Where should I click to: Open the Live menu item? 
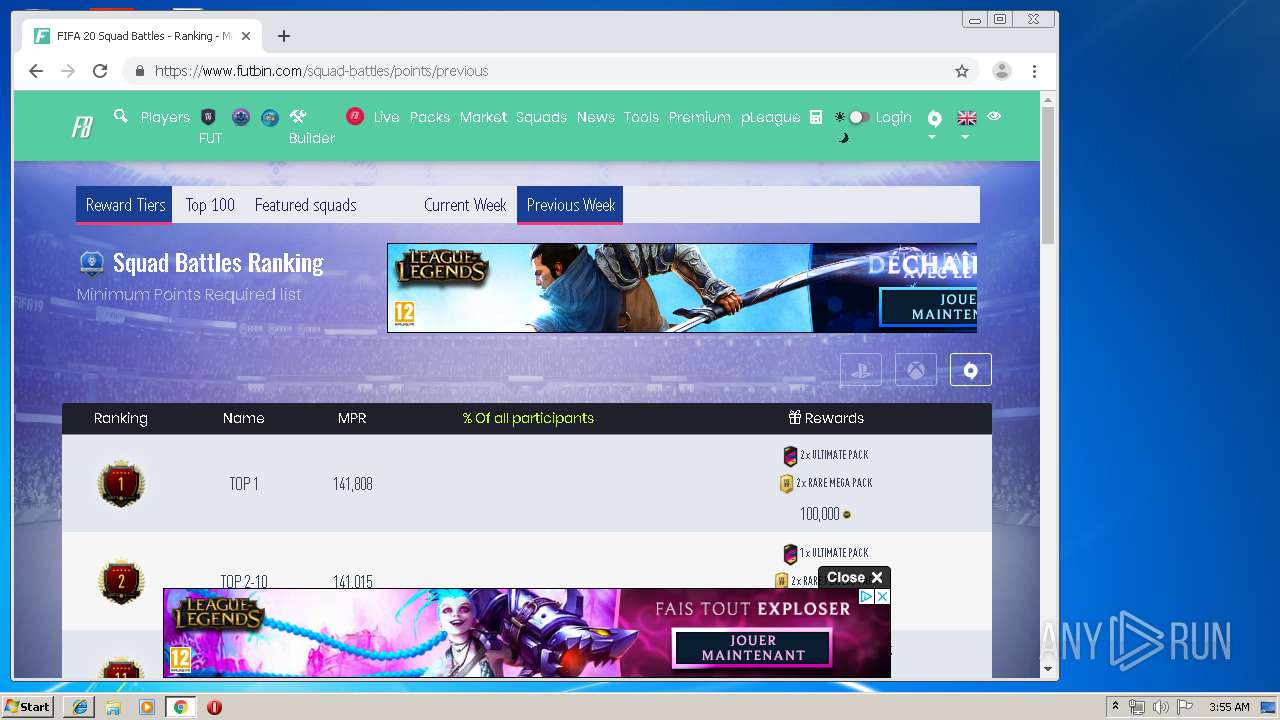coord(386,117)
